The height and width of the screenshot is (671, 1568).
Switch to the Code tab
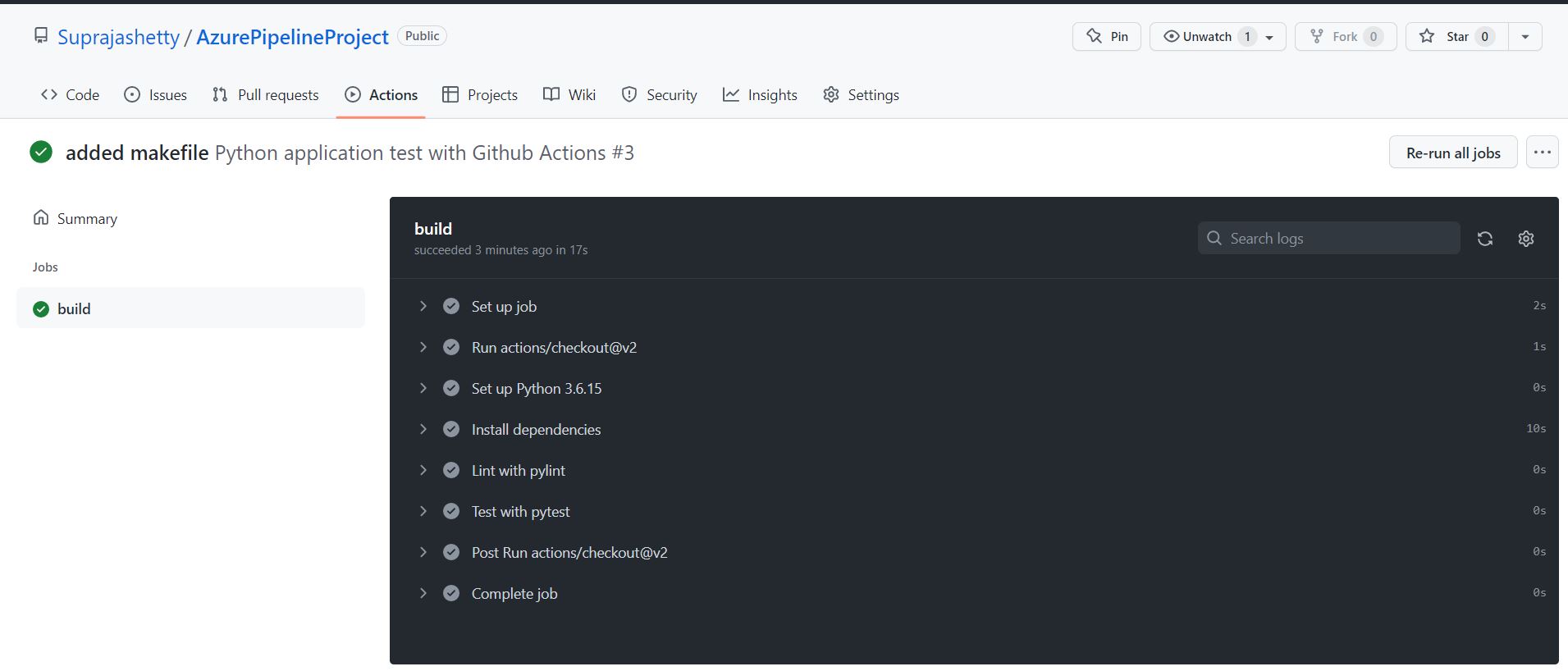tap(70, 94)
